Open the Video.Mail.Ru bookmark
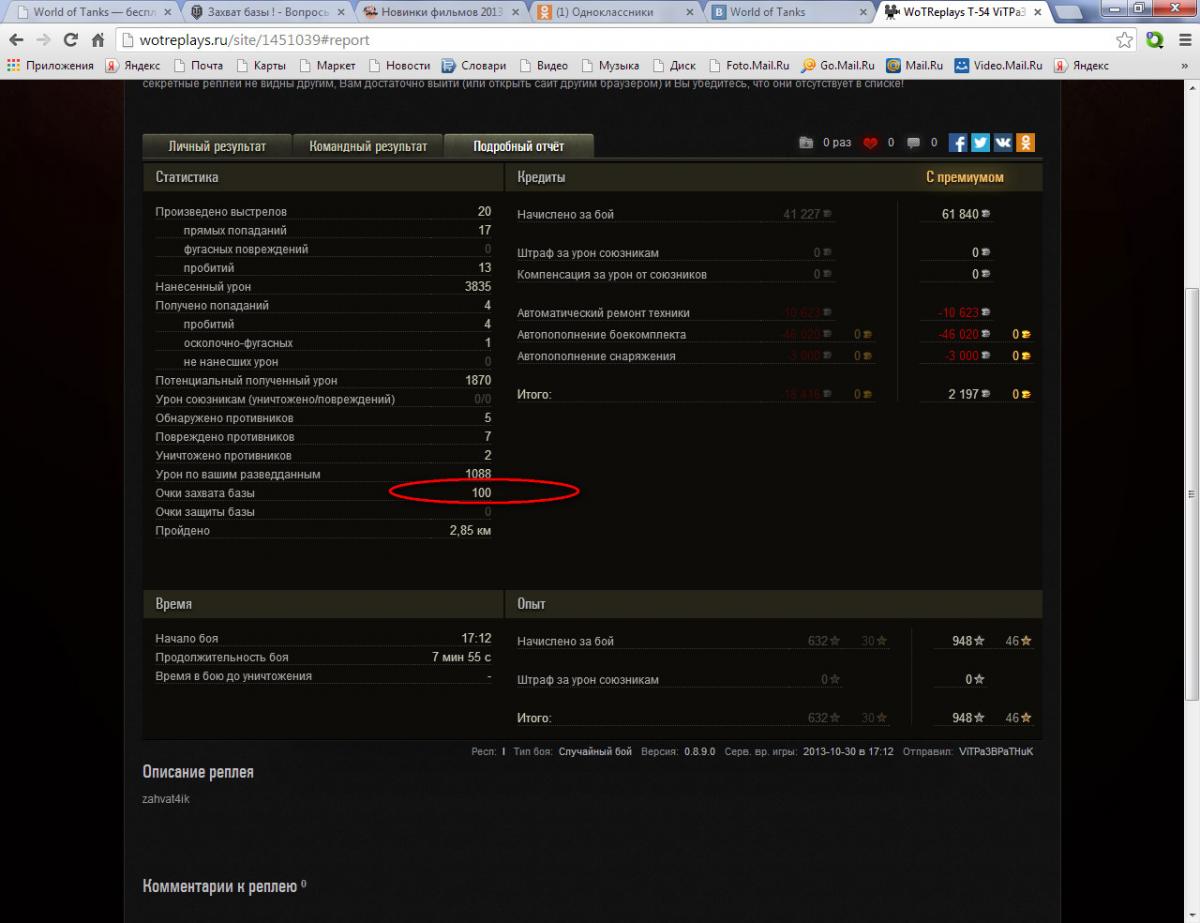This screenshot has height=923, width=1200. (x=996, y=65)
